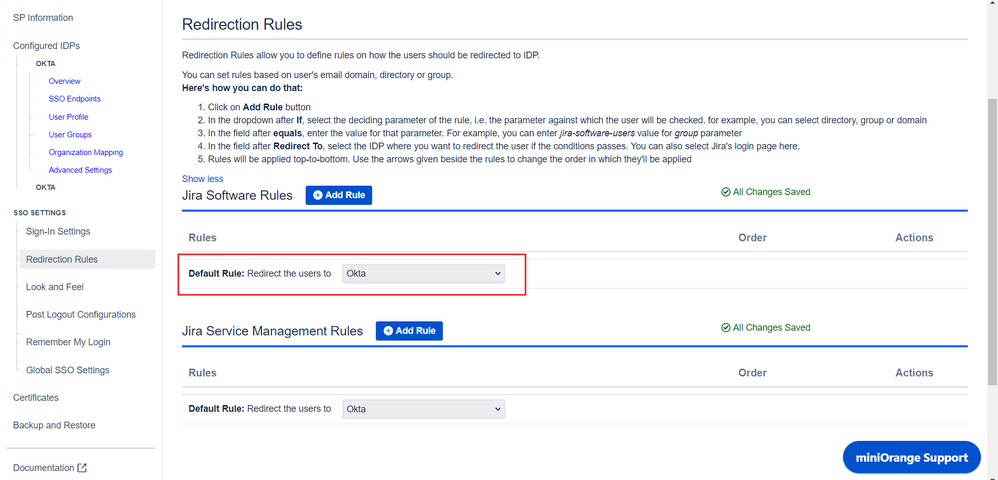Screen dimensions: 998x480
Task: Click the Rules column header in Service Management table
Action: (x=202, y=373)
